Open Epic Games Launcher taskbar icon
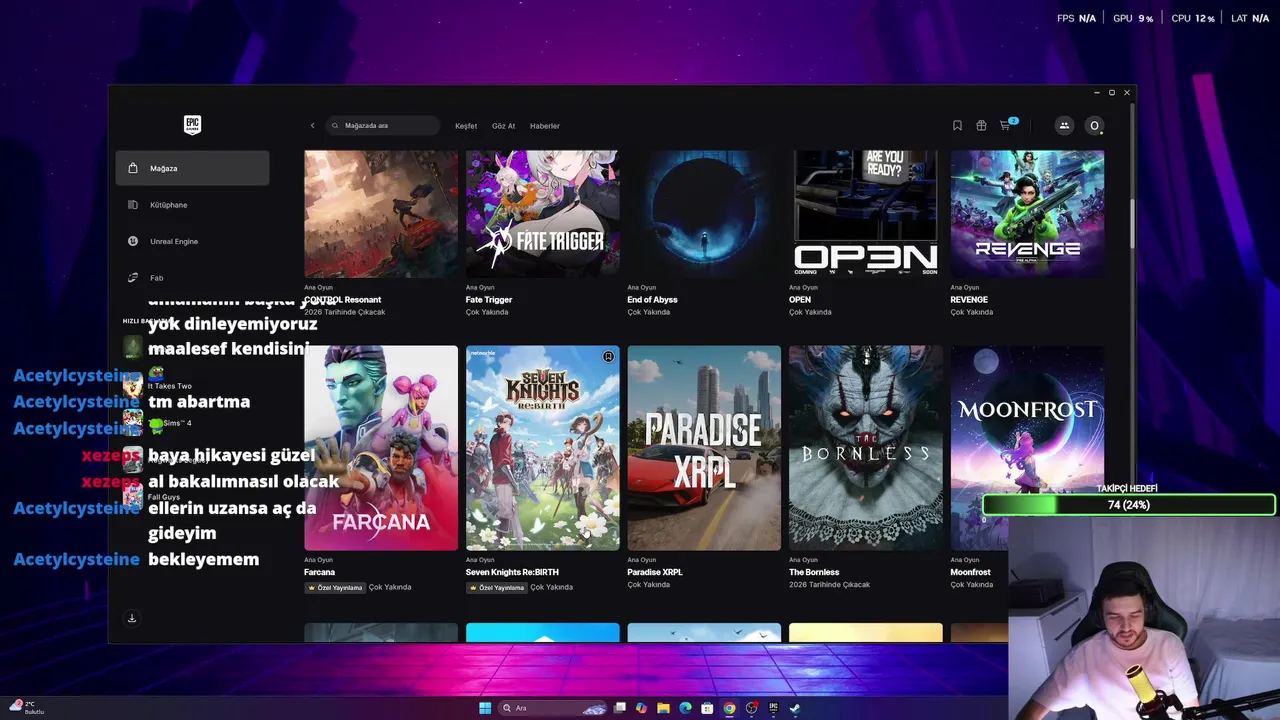 pos(773,708)
